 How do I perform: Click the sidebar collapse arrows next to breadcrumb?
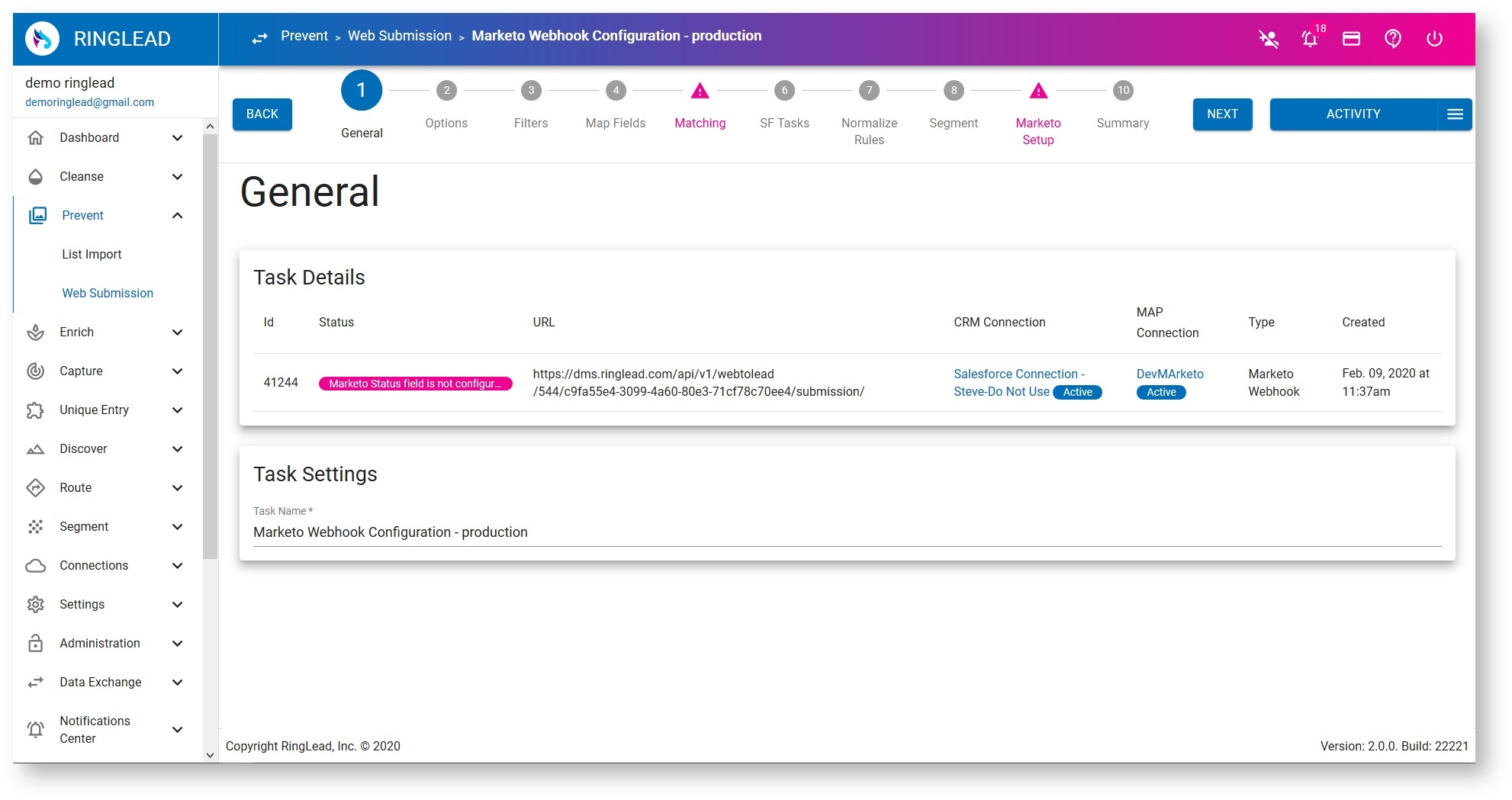(259, 37)
